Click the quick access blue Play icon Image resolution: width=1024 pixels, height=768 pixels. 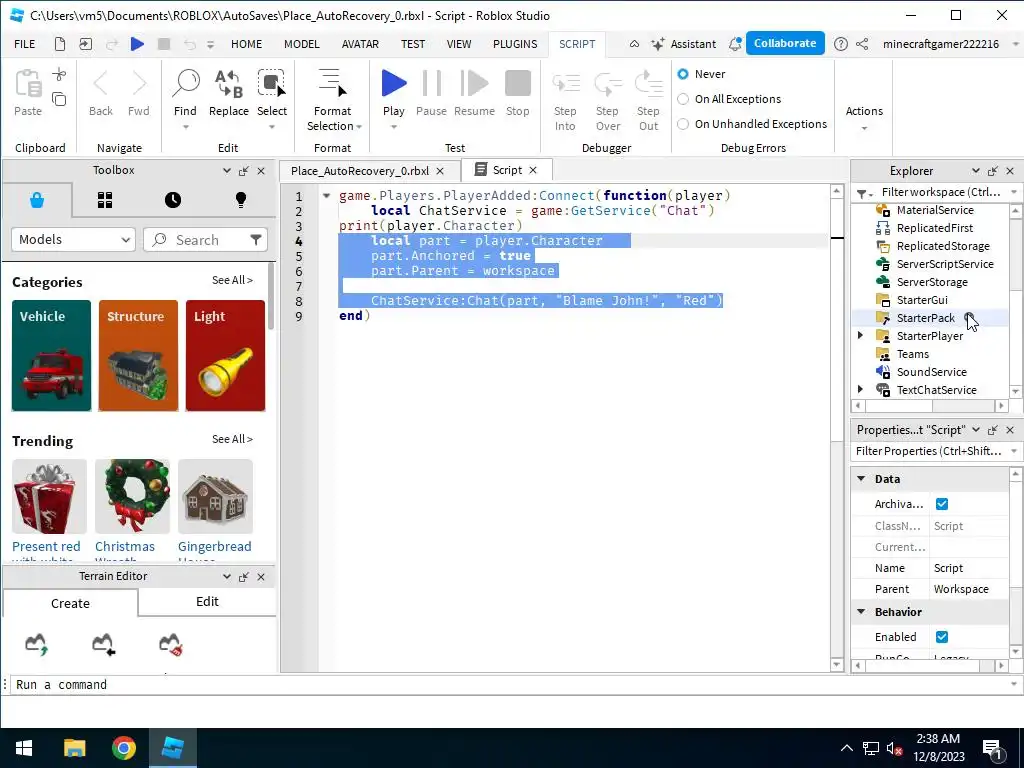coord(137,44)
